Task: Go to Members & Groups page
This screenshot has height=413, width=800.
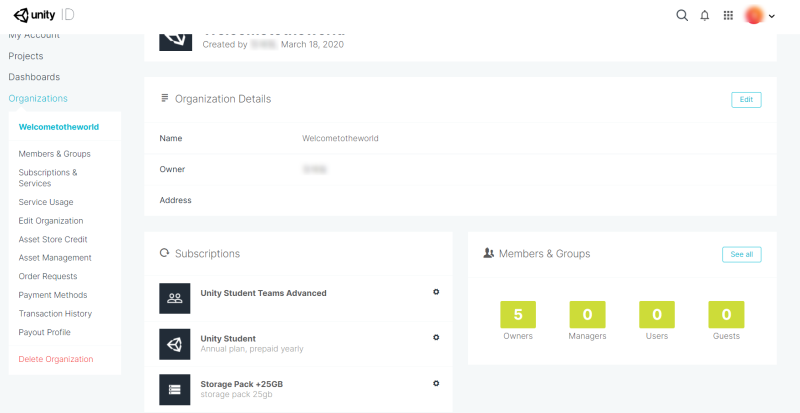Action: pyautogui.click(x=55, y=154)
